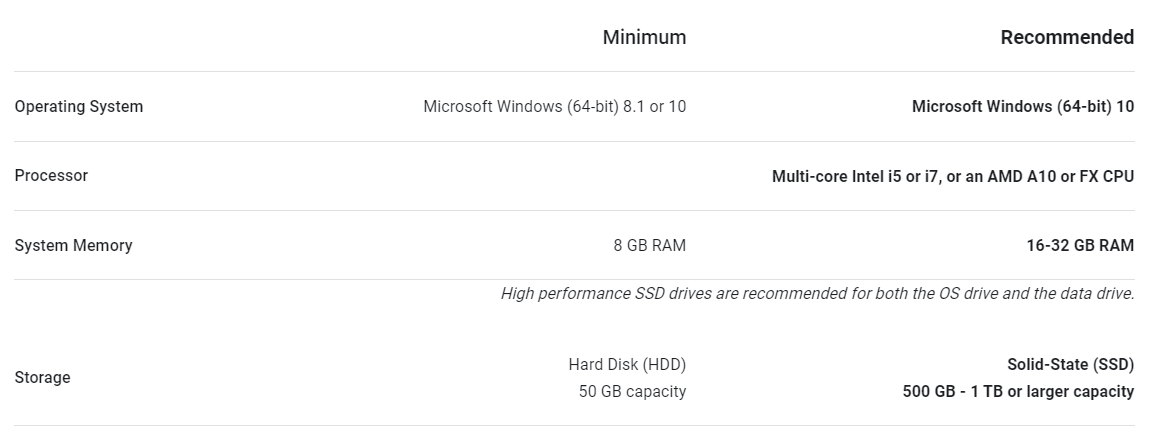
Task: Click 500 GB - 1 TB or larger capacity
Action: point(1018,391)
